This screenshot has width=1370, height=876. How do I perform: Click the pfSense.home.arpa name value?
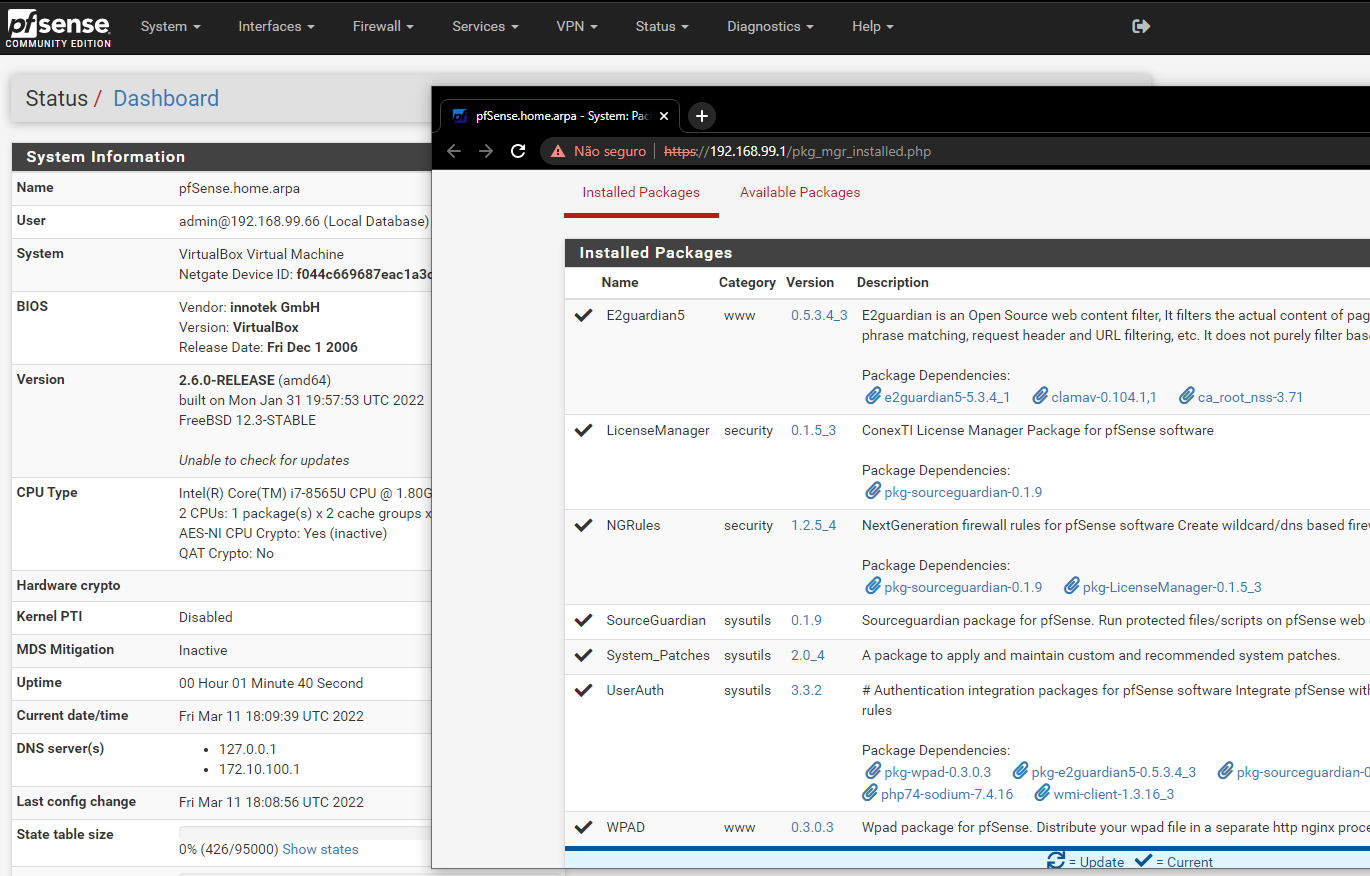click(x=239, y=188)
